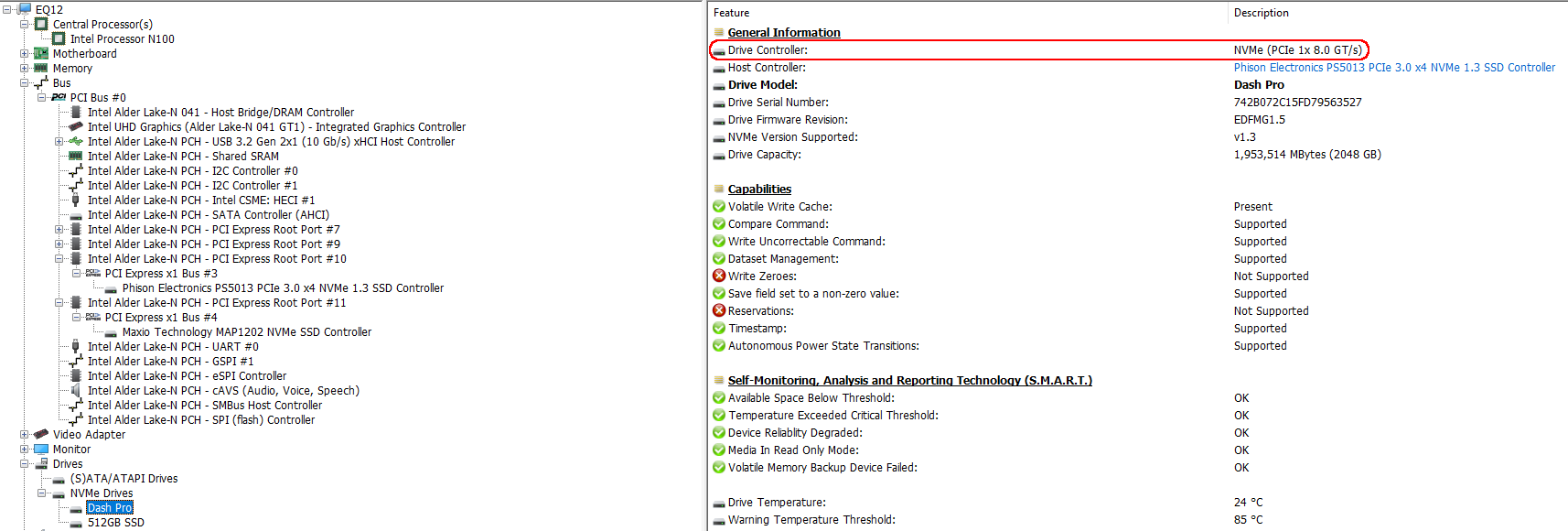
Task: Collapse PCI Express Root Port #10
Action: [59, 258]
